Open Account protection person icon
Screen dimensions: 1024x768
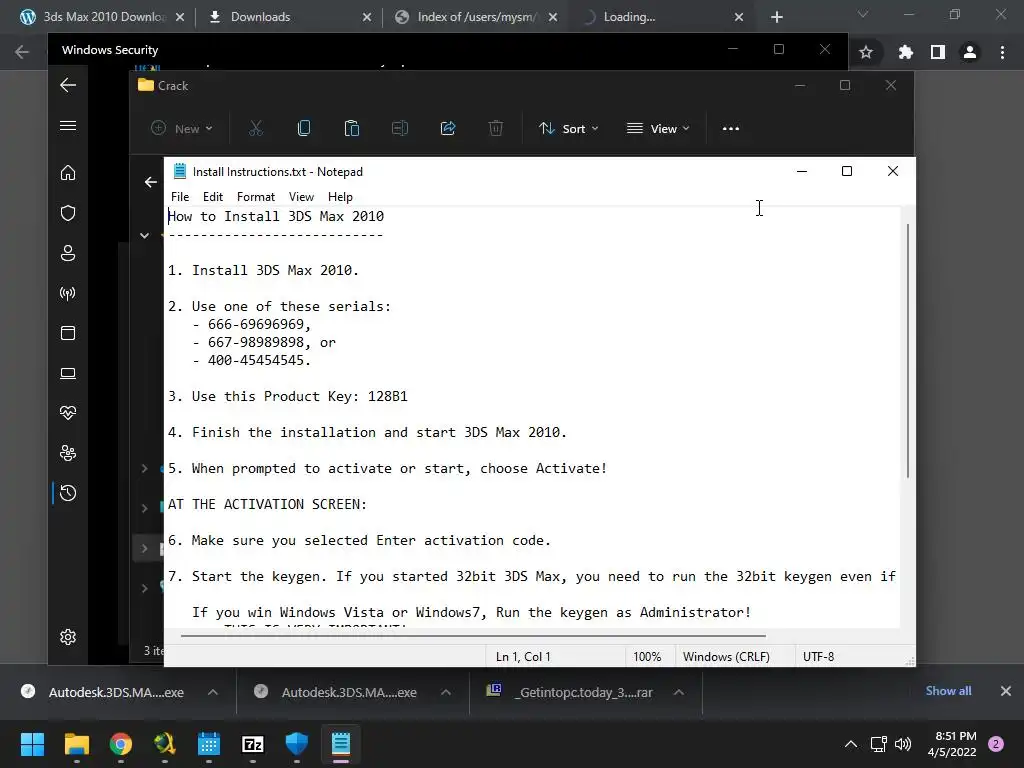click(x=68, y=253)
